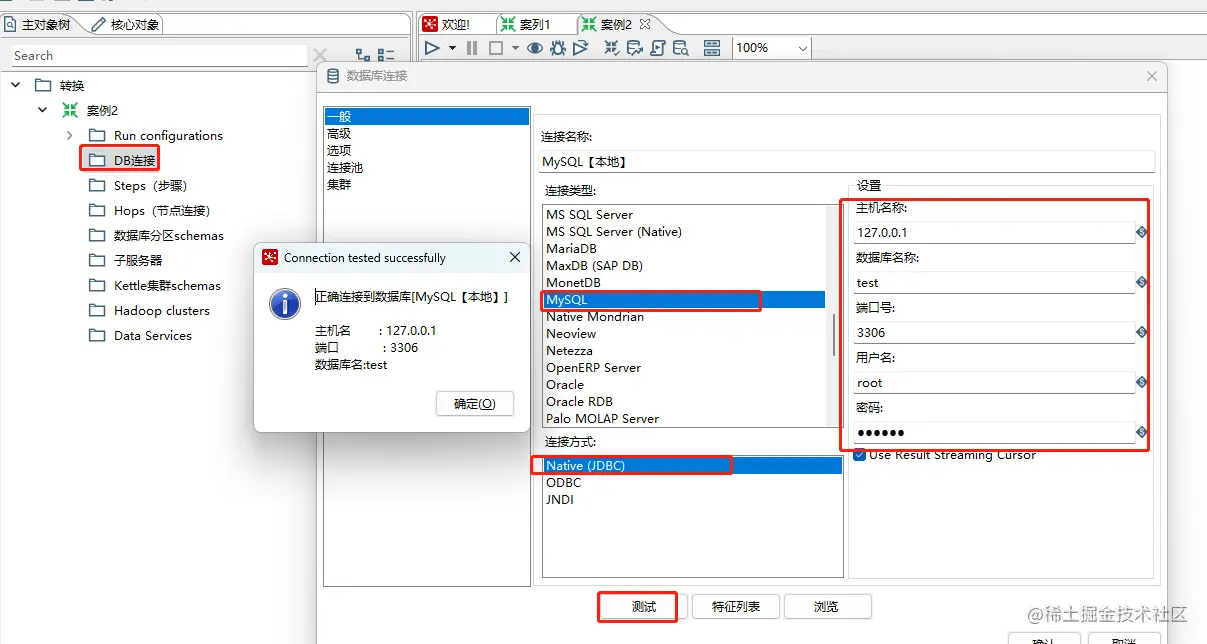The width and height of the screenshot is (1207, 644).
Task: Select the Steps（步骤） tree folder
Action: coord(138,185)
